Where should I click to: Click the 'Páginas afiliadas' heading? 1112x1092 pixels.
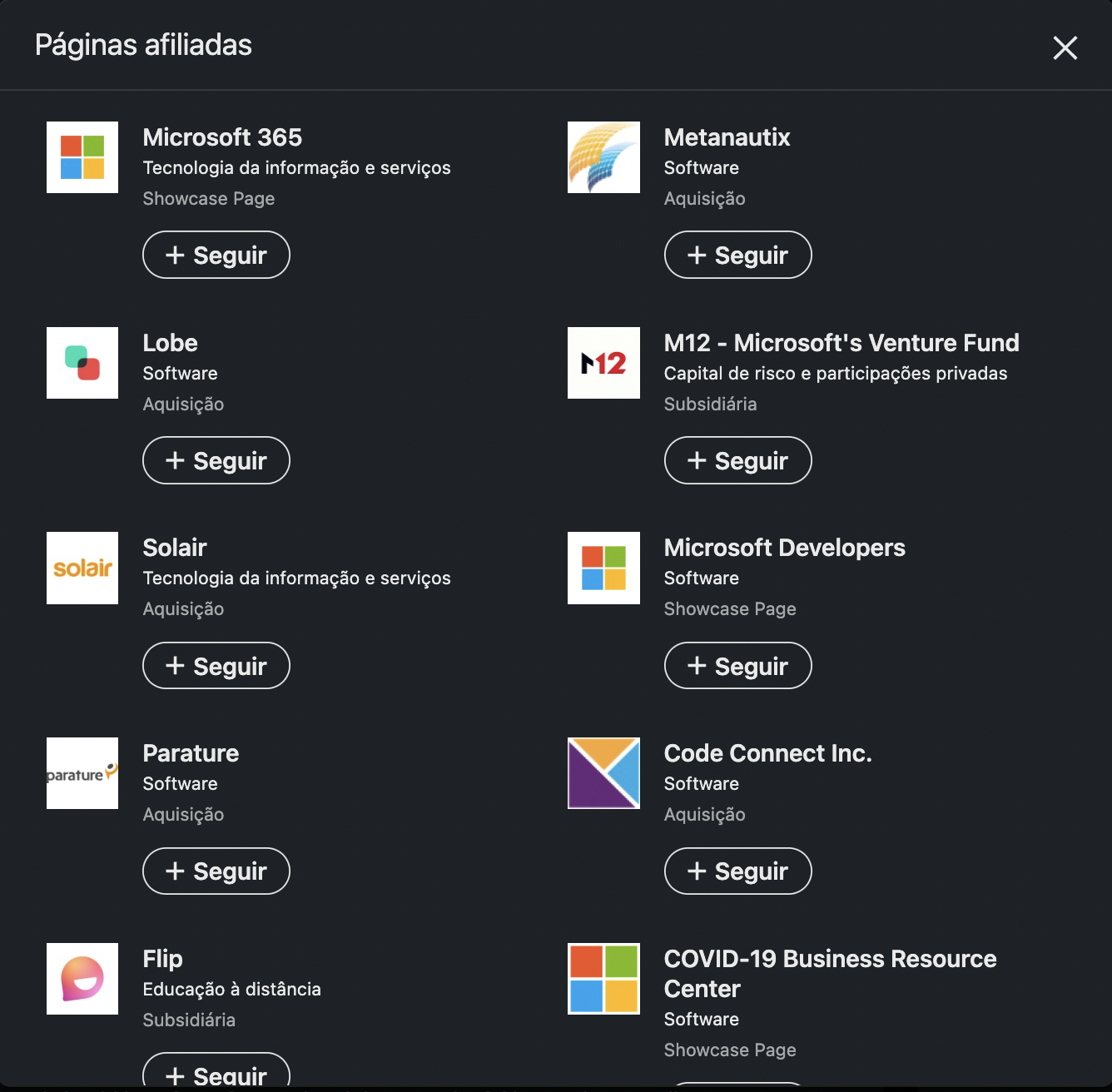(143, 45)
